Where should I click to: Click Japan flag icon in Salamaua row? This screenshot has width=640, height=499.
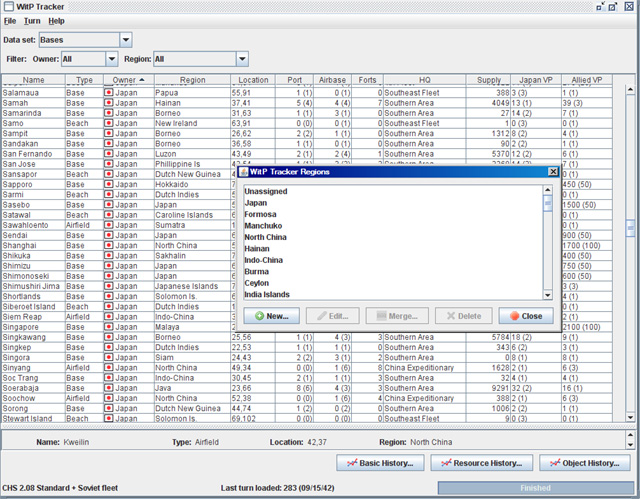[109, 93]
